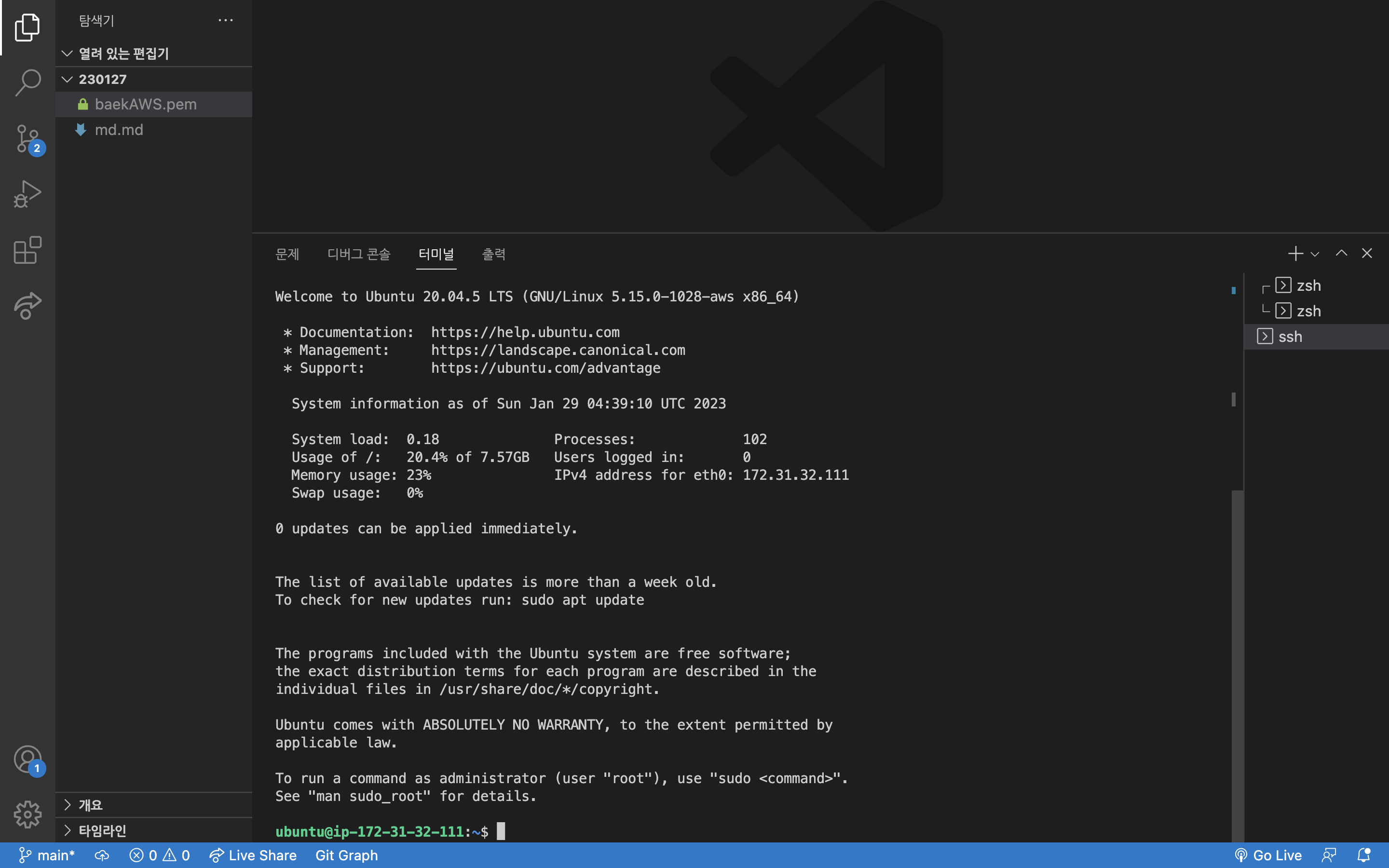Open the Accounts menu icon
The image size is (1389, 868).
tap(27, 759)
